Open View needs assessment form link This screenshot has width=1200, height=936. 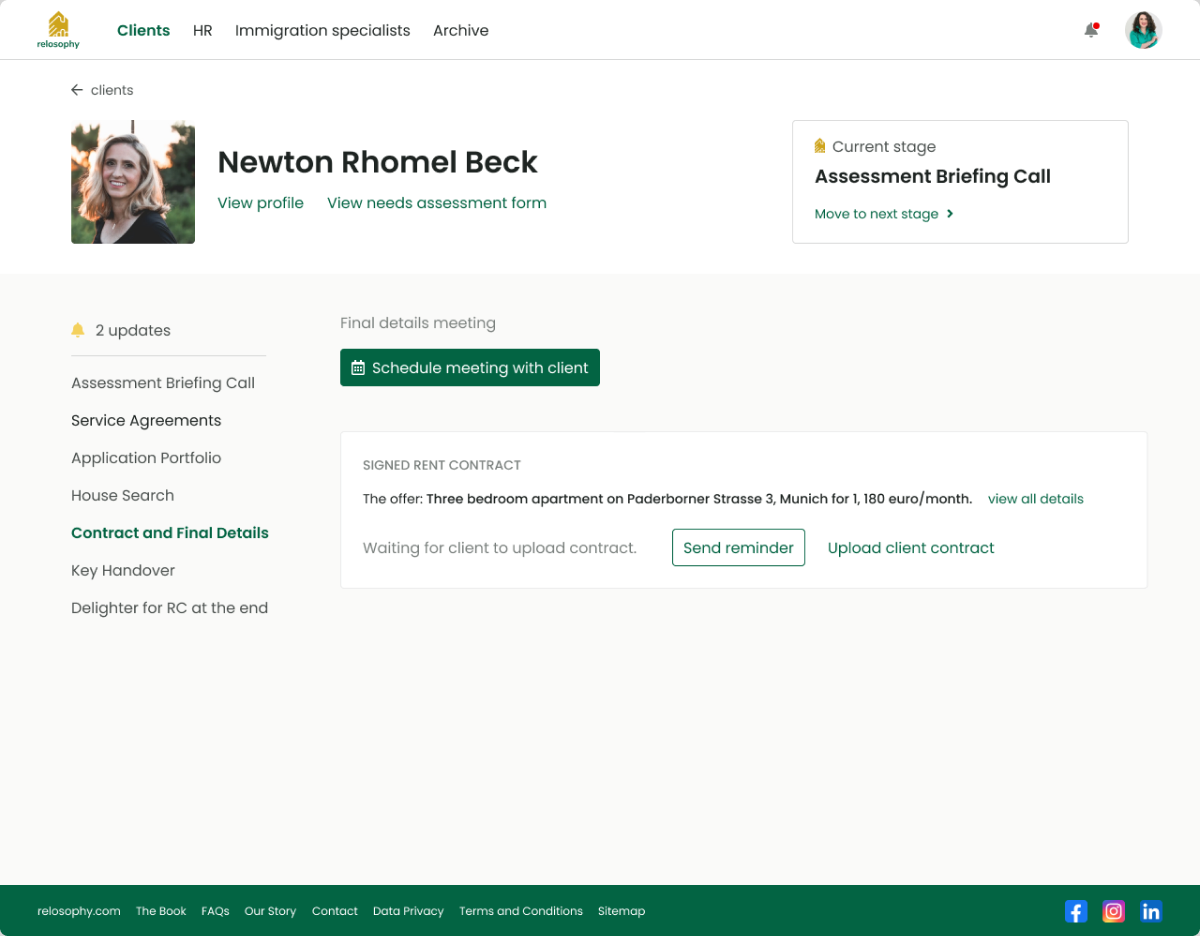[437, 203]
